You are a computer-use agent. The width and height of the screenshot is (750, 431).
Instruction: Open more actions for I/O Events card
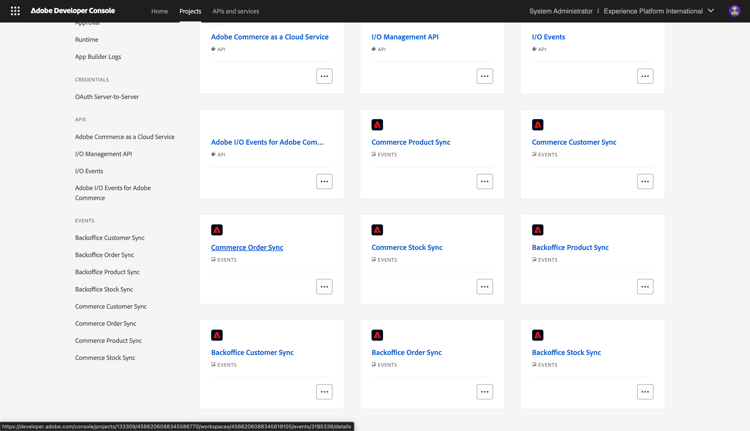[x=645, y=76]
